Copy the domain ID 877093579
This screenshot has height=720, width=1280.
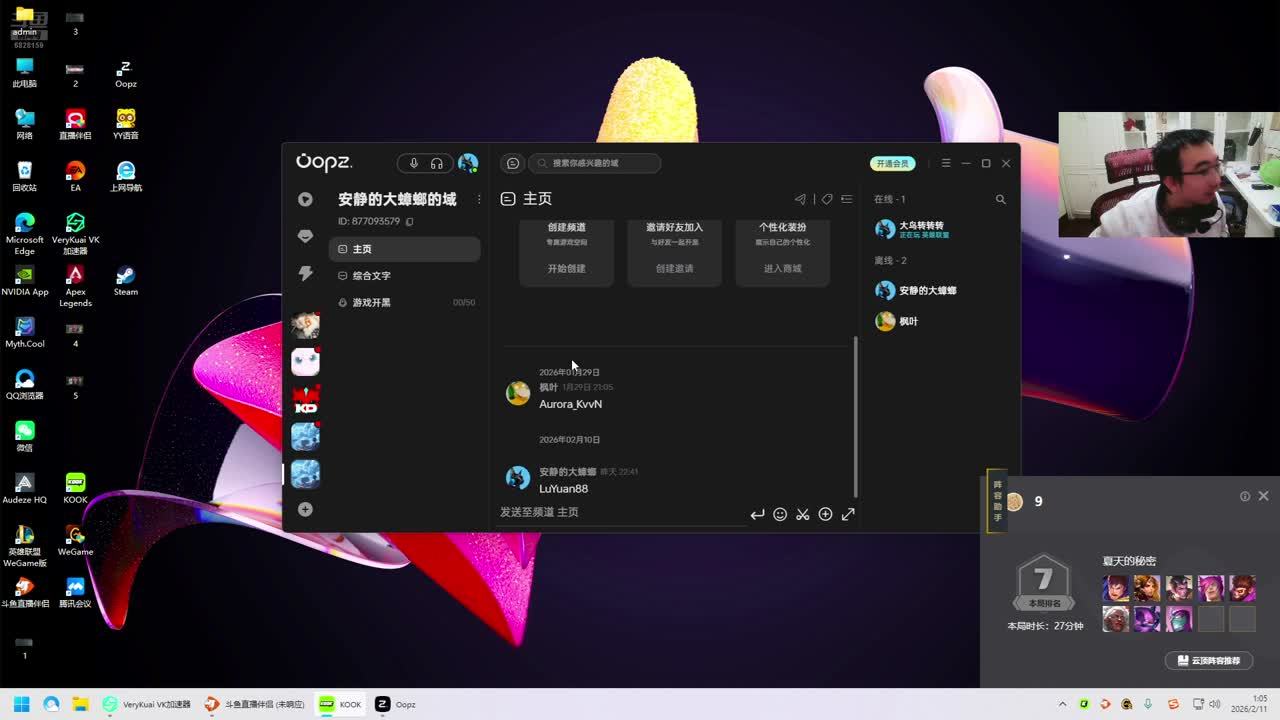pos(410,221)
